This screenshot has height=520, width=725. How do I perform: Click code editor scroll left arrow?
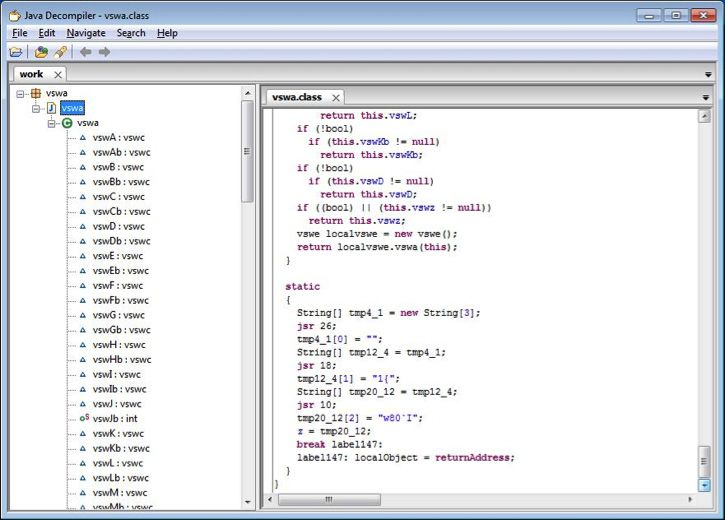[270, 500]
